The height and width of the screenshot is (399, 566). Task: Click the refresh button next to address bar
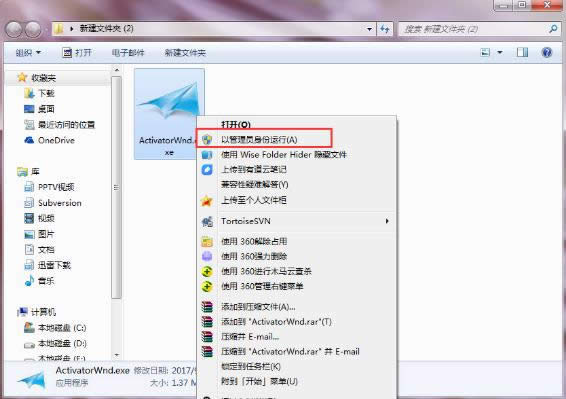(384, 29)
